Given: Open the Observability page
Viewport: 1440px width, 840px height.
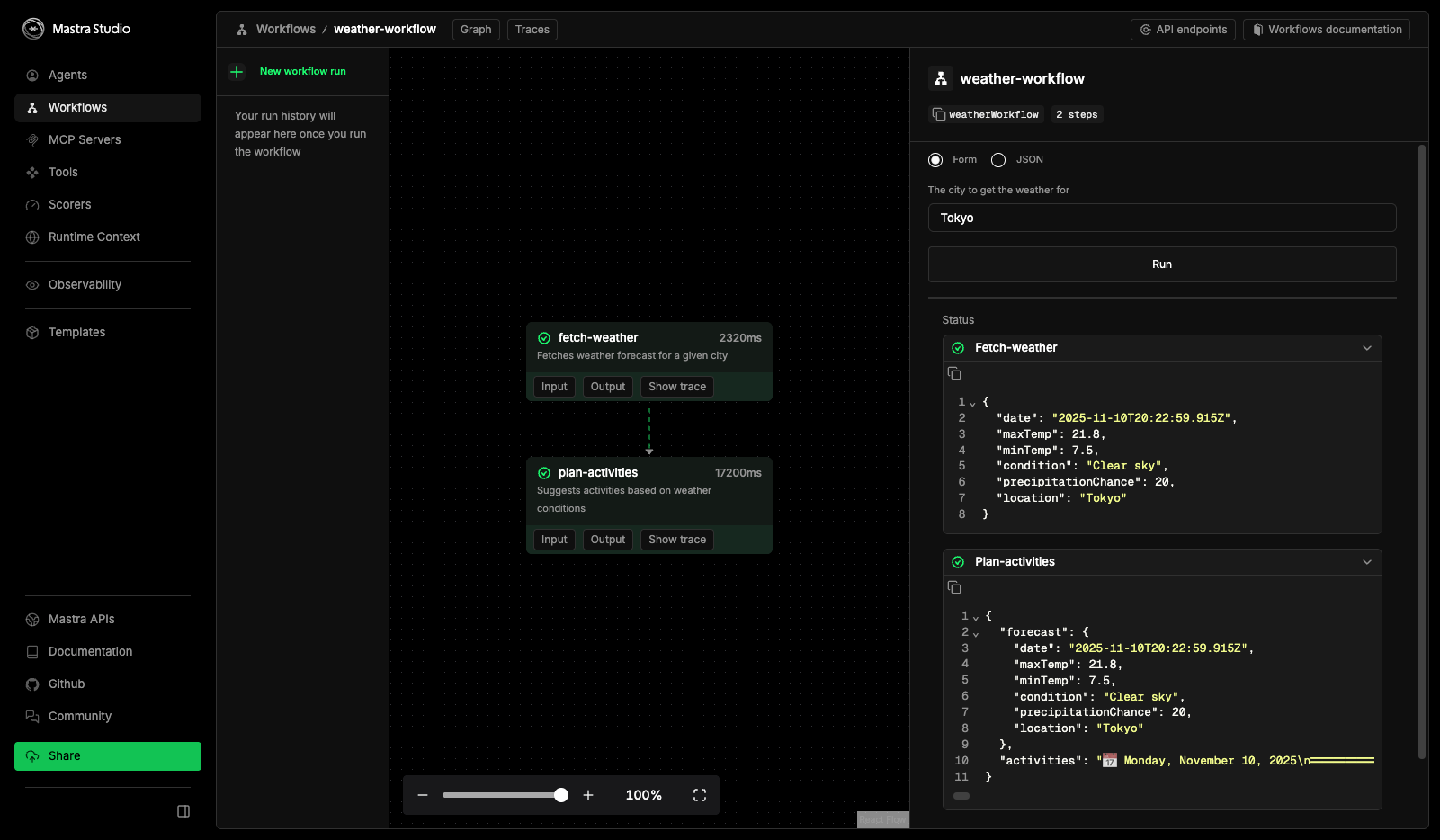Looking at the screenshot, I should (108, 284).
